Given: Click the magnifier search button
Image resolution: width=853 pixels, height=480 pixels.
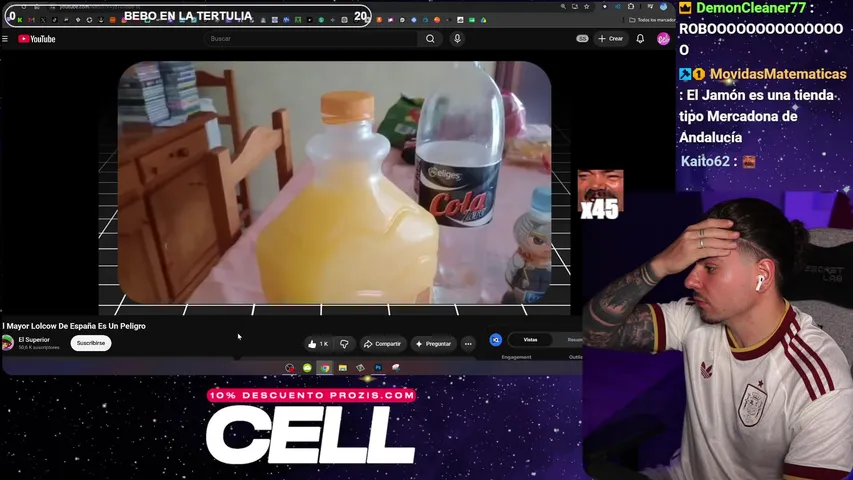Looking at the screenshot, I should (430, 39).
